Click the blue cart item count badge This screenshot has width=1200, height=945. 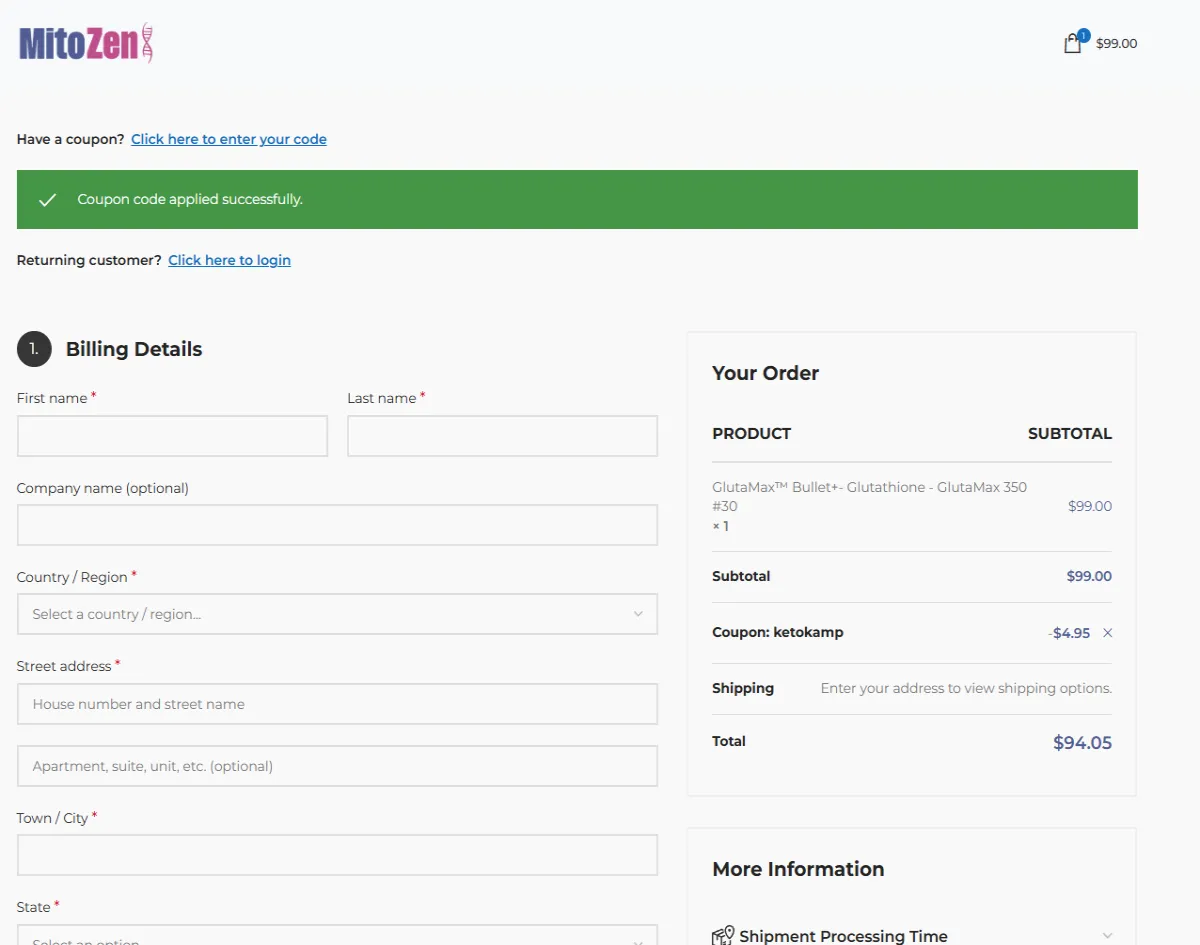1083,34
